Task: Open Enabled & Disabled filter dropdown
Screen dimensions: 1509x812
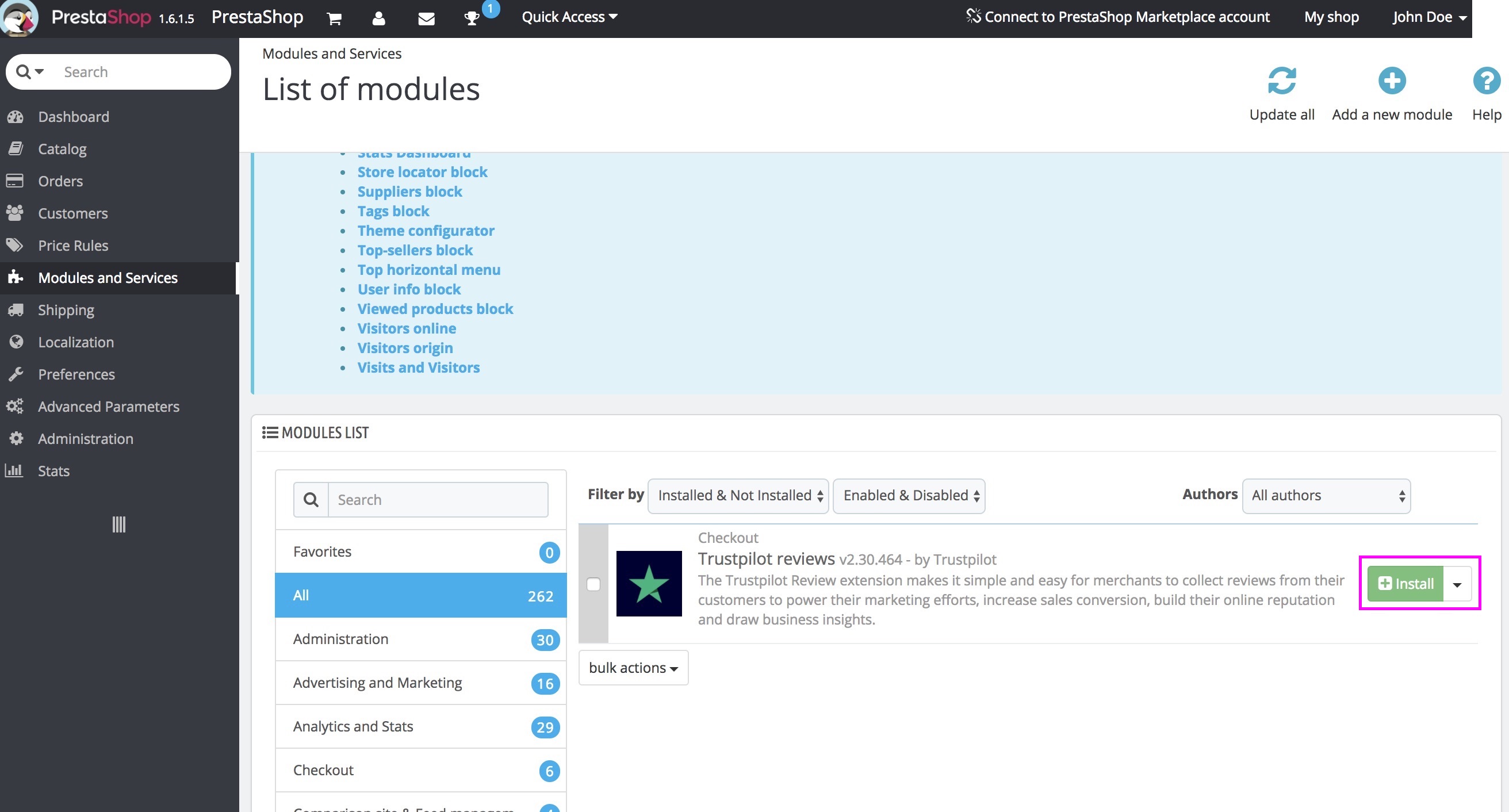Action: (909, 496)
